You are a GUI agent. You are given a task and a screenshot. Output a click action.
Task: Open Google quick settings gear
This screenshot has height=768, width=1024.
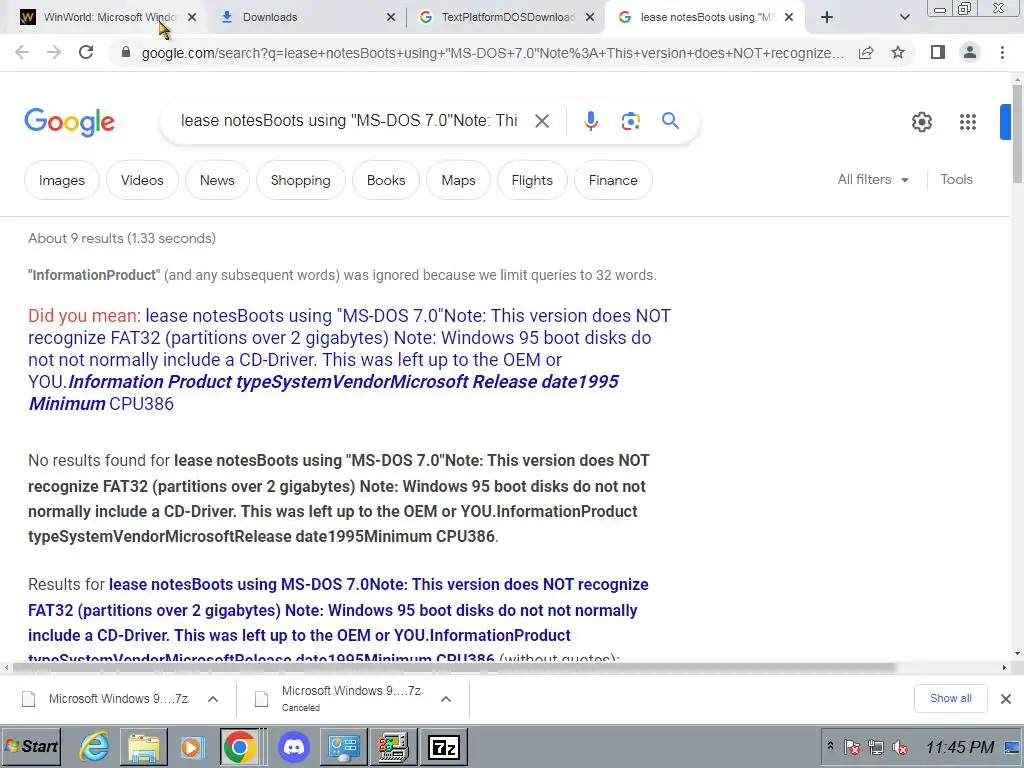coord(921,121)
